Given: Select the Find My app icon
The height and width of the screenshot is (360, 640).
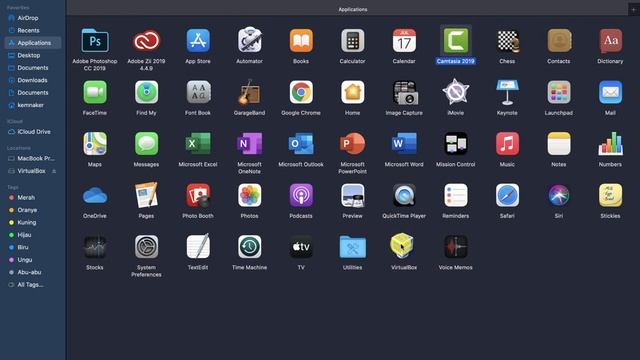Looking at the screenshot, I should [146, 92].
